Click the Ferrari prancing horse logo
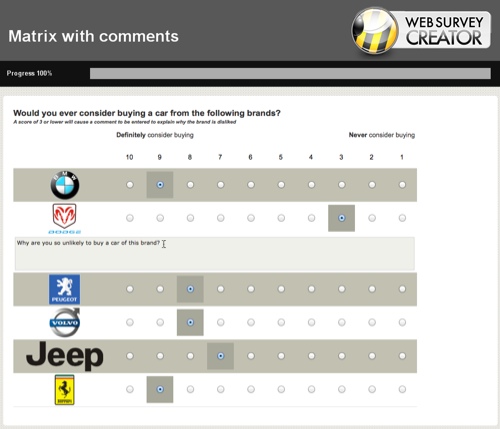Viewport: 500px width, 429px height. tap(65, 390)
